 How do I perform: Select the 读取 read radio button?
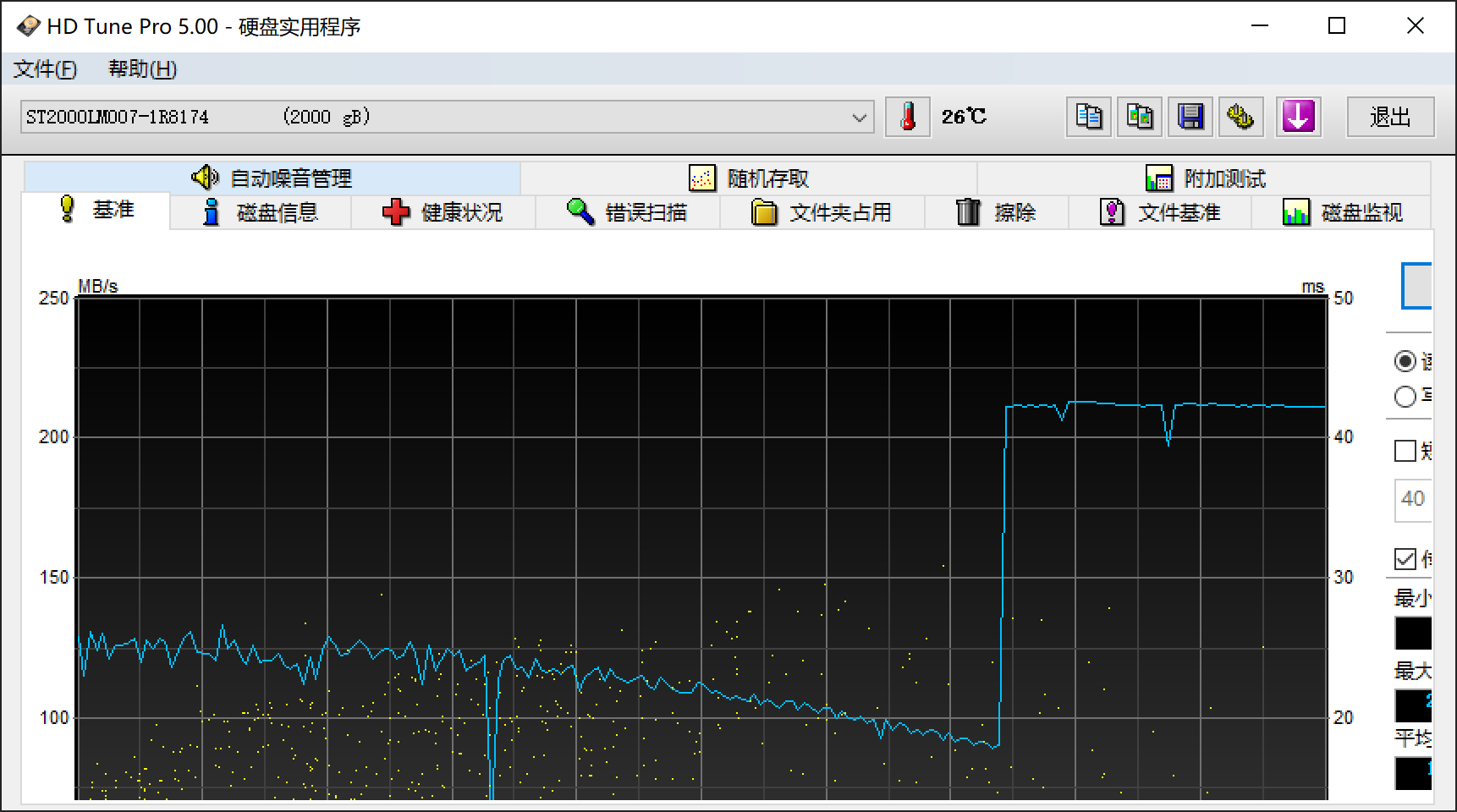point(1405,361)
